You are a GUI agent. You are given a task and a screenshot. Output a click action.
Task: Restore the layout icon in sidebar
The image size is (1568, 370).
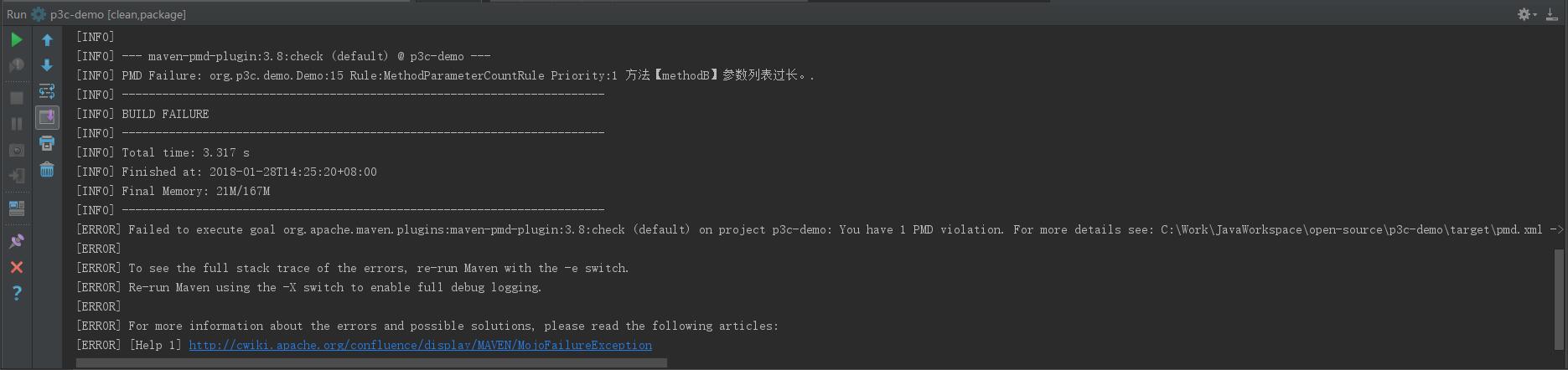click(x=16, y=208)
